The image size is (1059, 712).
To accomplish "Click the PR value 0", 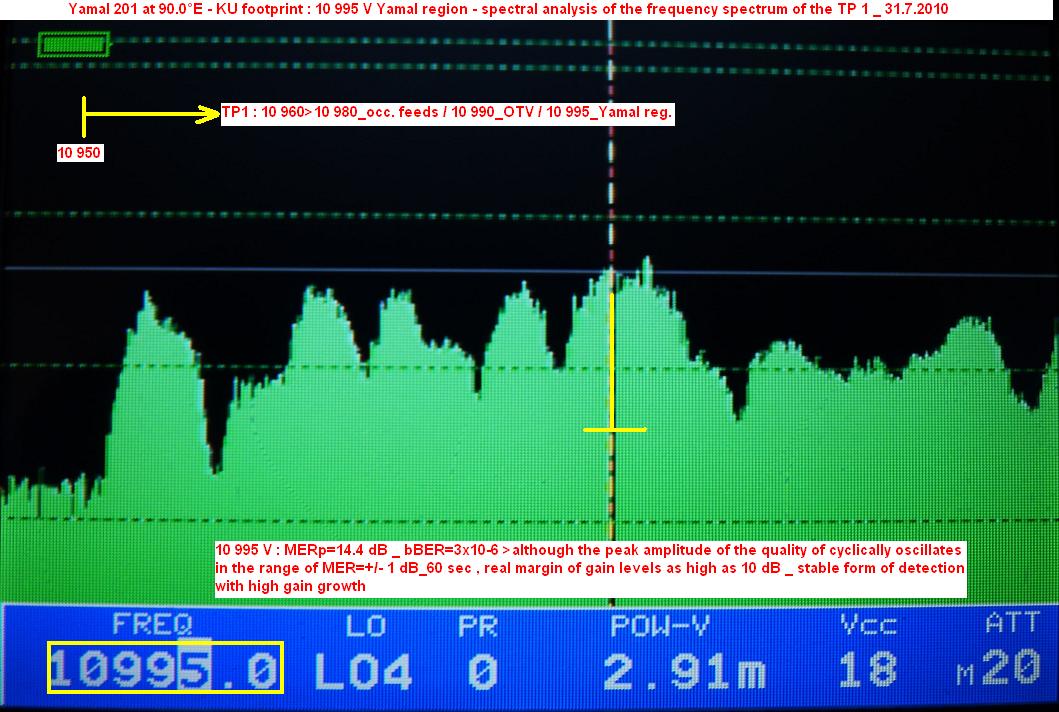I will pyautogui.click(x=482, y=671).
